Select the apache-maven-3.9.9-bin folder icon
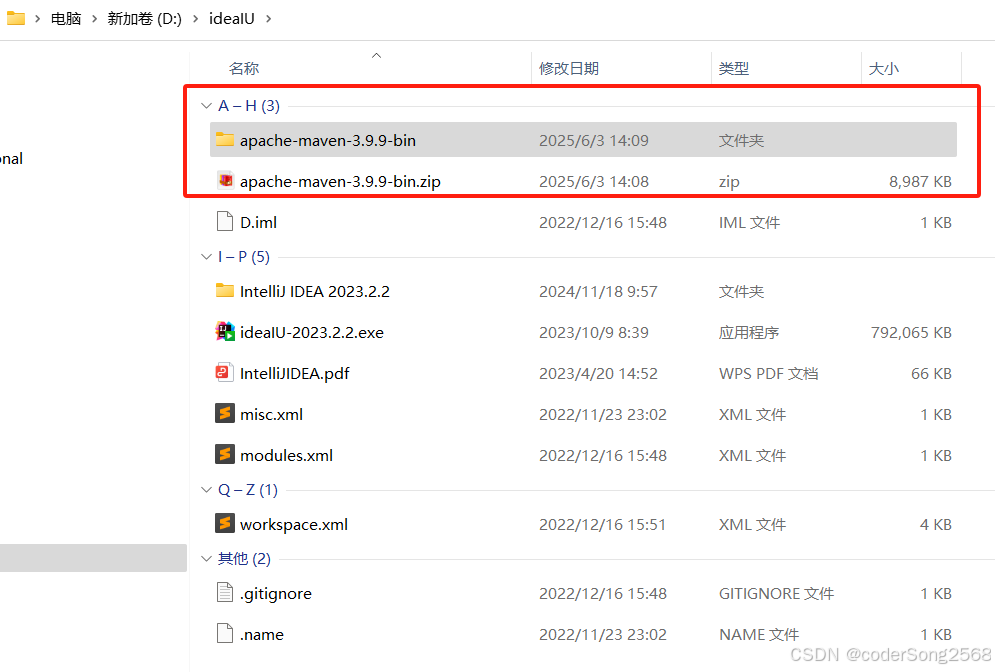 click(x=225, y=140)
